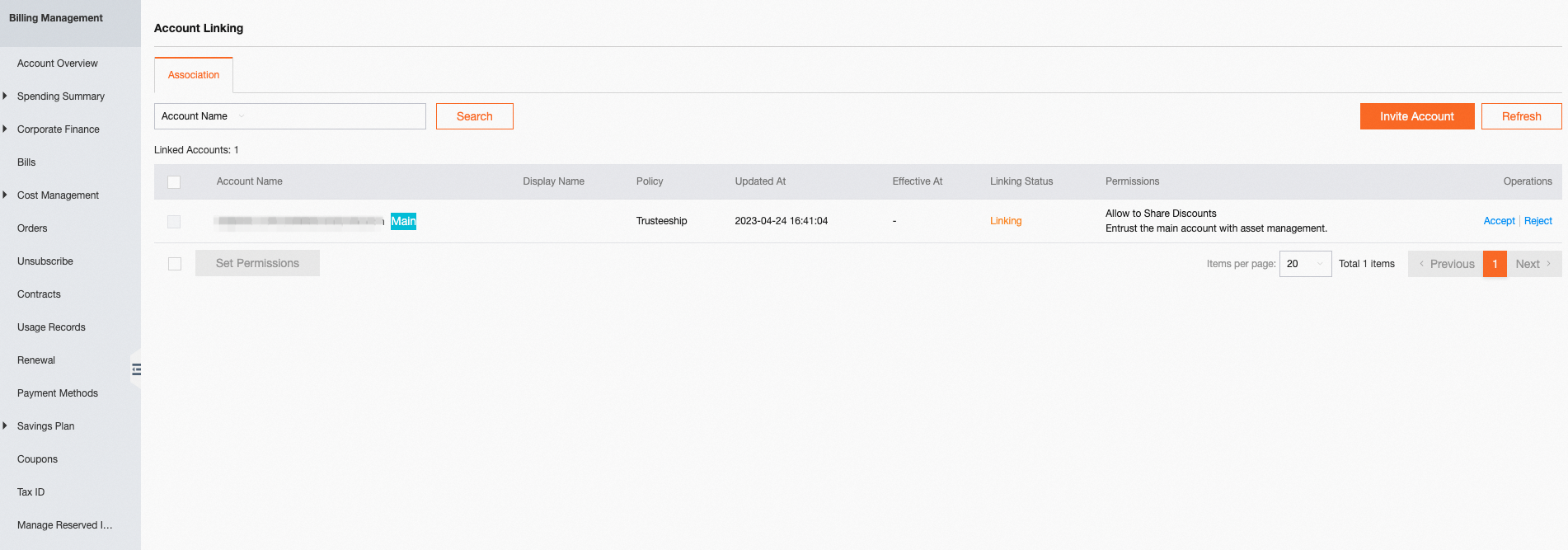The image size is (1568, 550).
Task: Click the Linked Accounts: 1 label
Action: [196, 150]
